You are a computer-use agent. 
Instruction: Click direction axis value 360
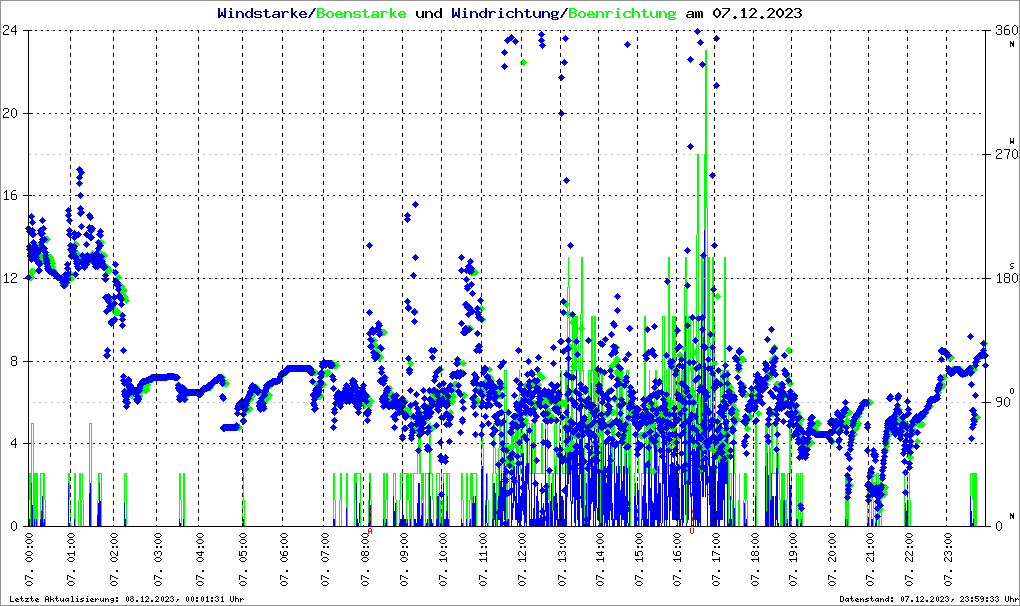[1007, 31]
